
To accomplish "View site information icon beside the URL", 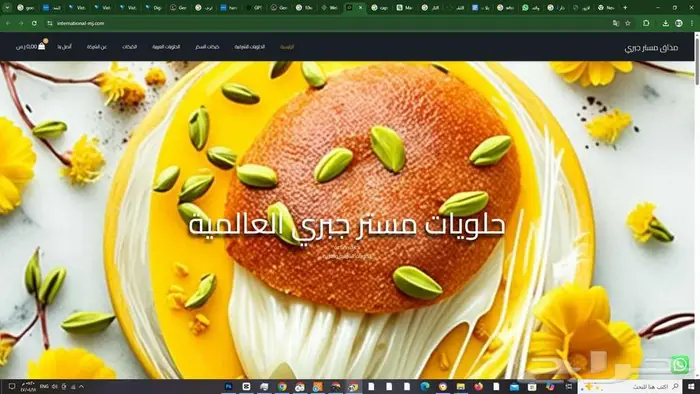I will (50, 23).
